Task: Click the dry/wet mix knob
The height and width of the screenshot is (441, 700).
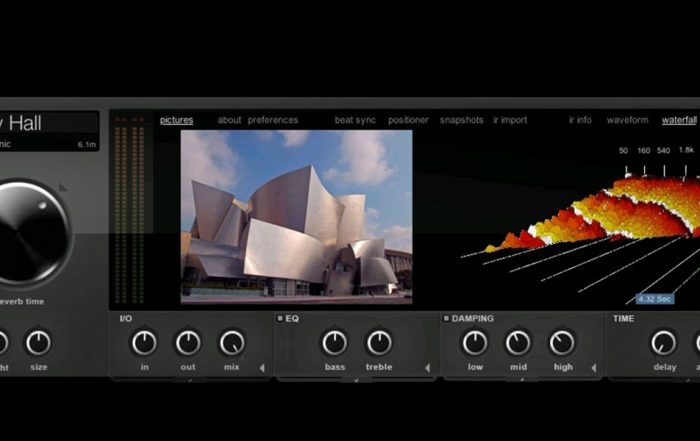Action: (x=232, y=343)
